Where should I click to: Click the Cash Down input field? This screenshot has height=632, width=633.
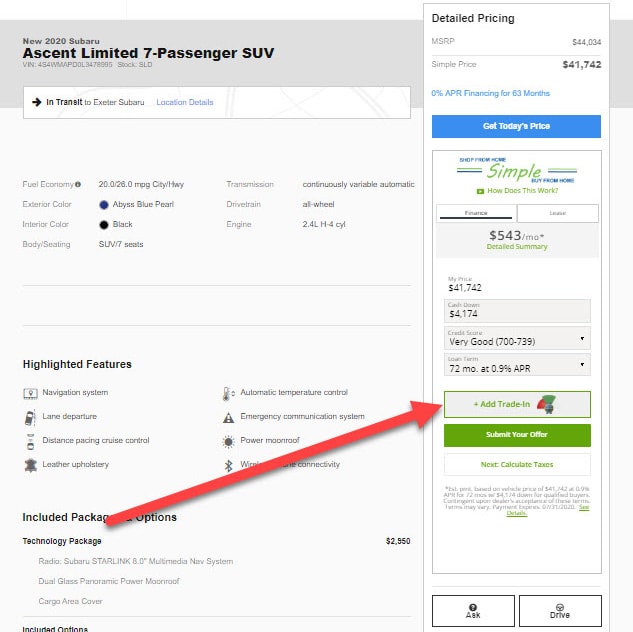click(517, 311)
